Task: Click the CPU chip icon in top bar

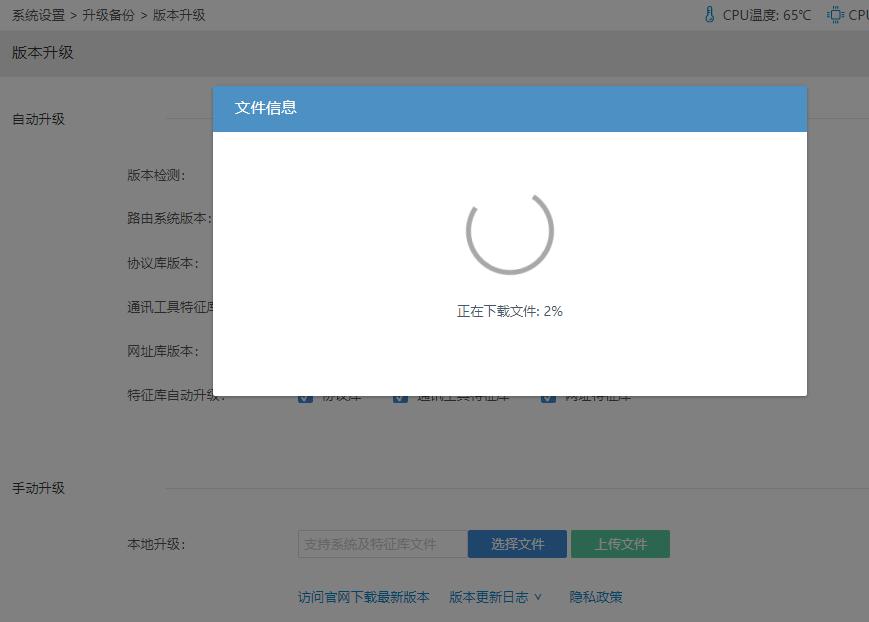Action: pos(835,14)
